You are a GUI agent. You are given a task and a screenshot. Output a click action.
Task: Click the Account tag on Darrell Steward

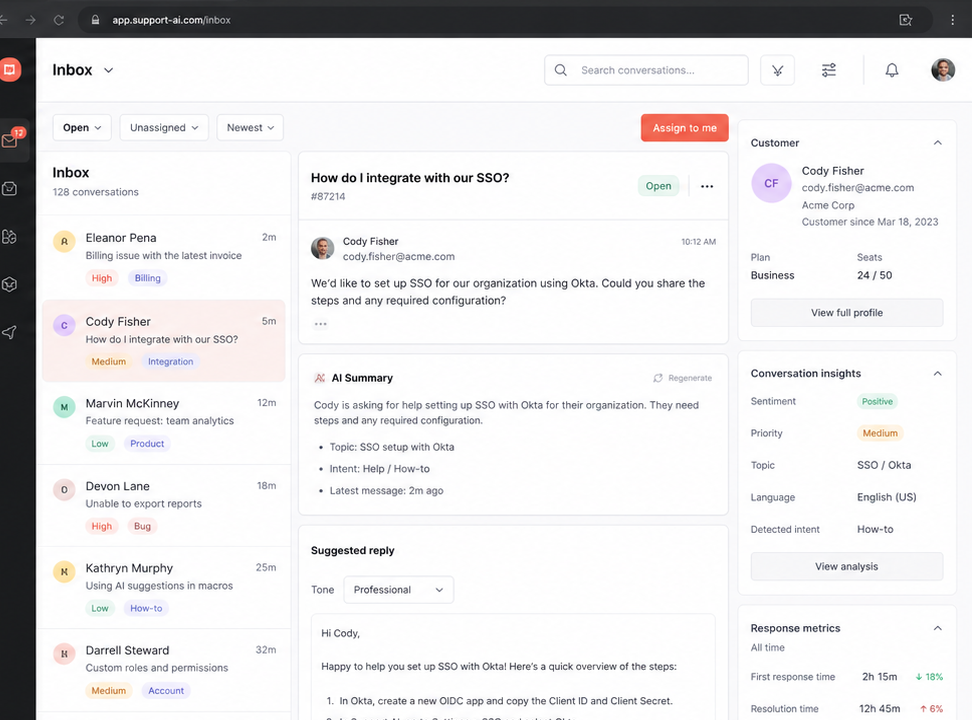[x=166, y=691]
